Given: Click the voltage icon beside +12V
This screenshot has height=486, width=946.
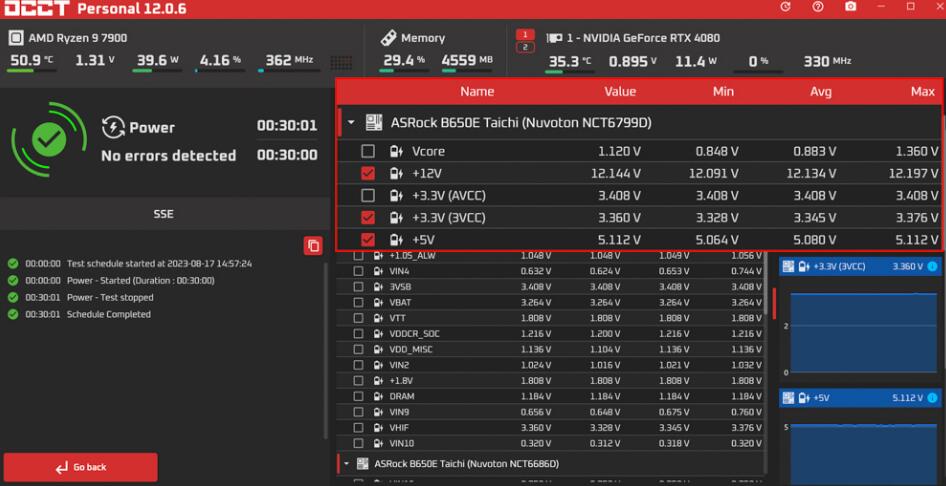Looking at the screenshot, I should pyautogui.click(x=396, y=174).
